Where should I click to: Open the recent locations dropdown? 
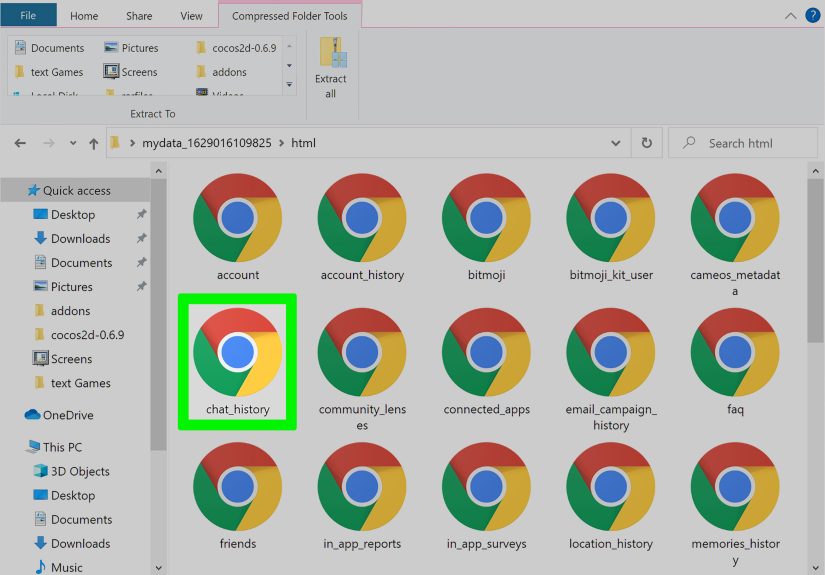pyautogui.click(x=73, y=143)
